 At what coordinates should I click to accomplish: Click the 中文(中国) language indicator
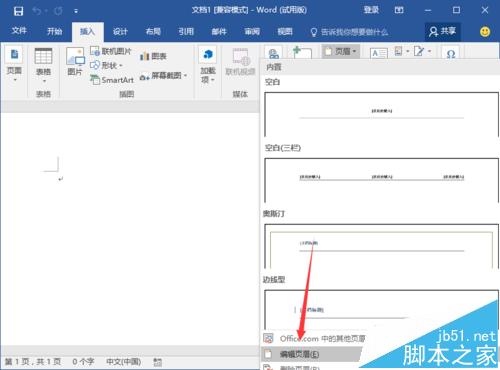(123, 362)
